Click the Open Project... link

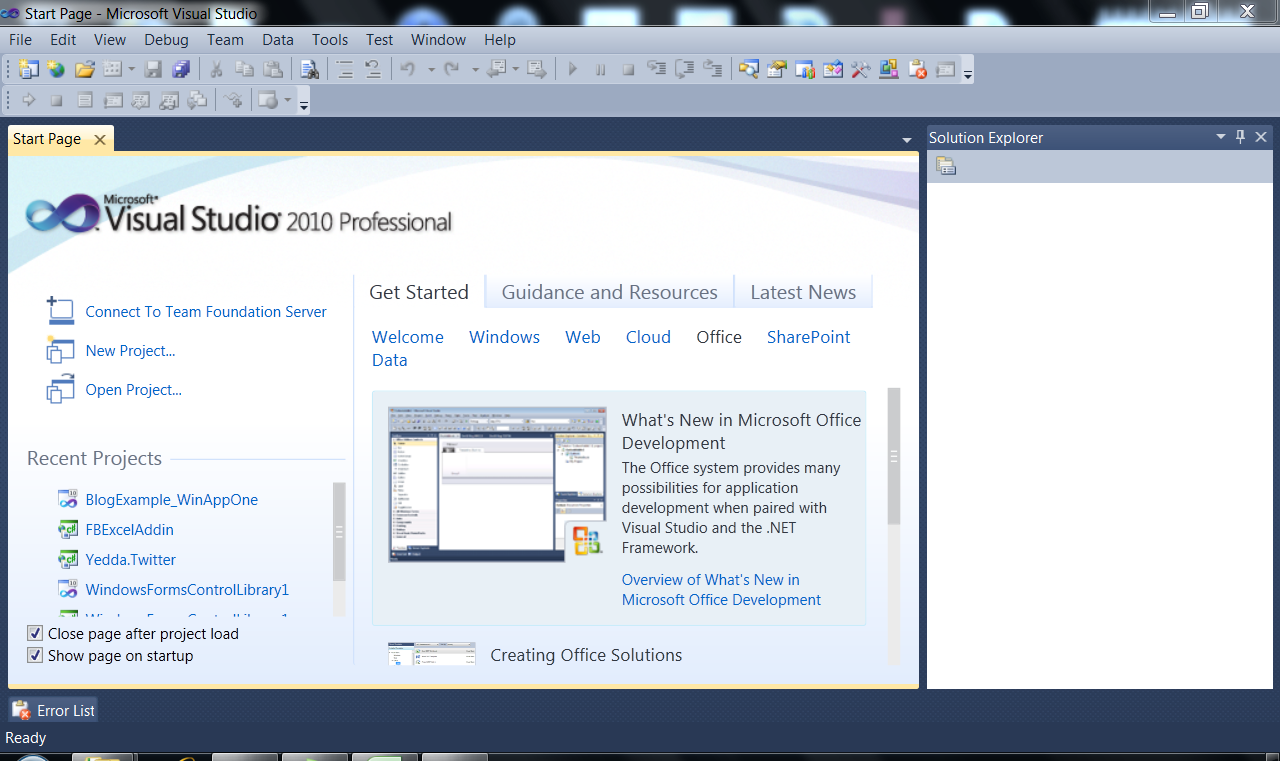pos(134,390)
